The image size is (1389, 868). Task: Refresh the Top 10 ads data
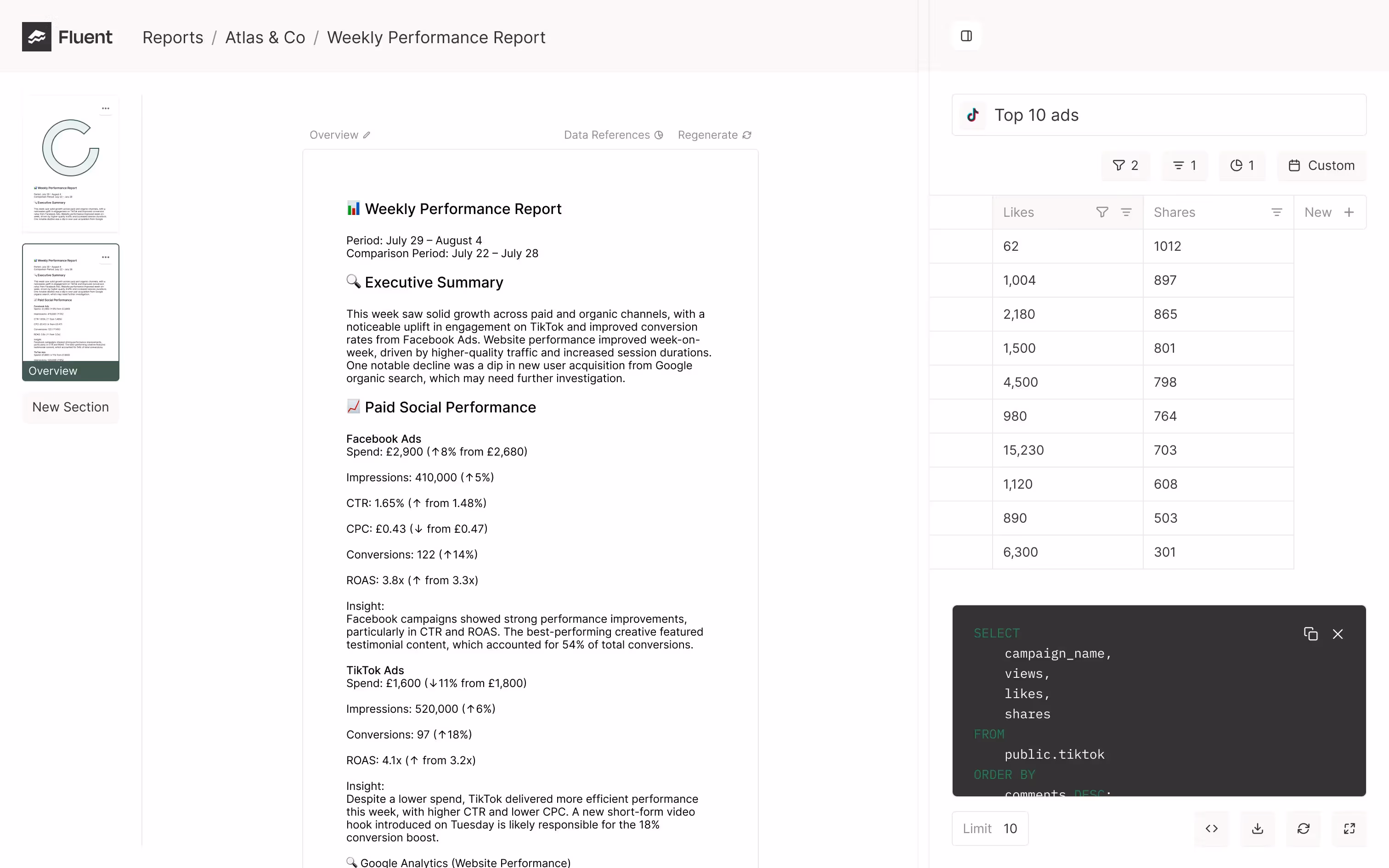point(1304,829)
